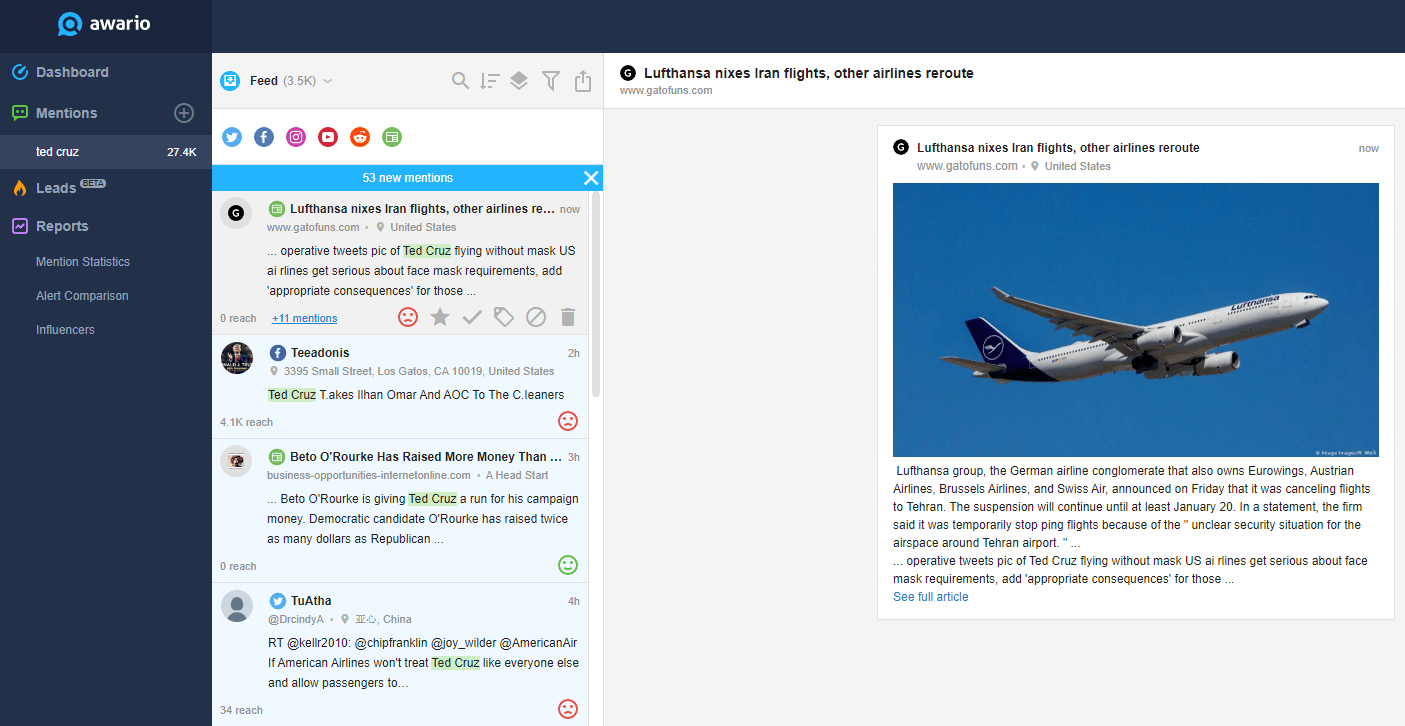Screen dimensions: 1405x726
Task: Click the feed list scrollbar
Action: (596, 295)
